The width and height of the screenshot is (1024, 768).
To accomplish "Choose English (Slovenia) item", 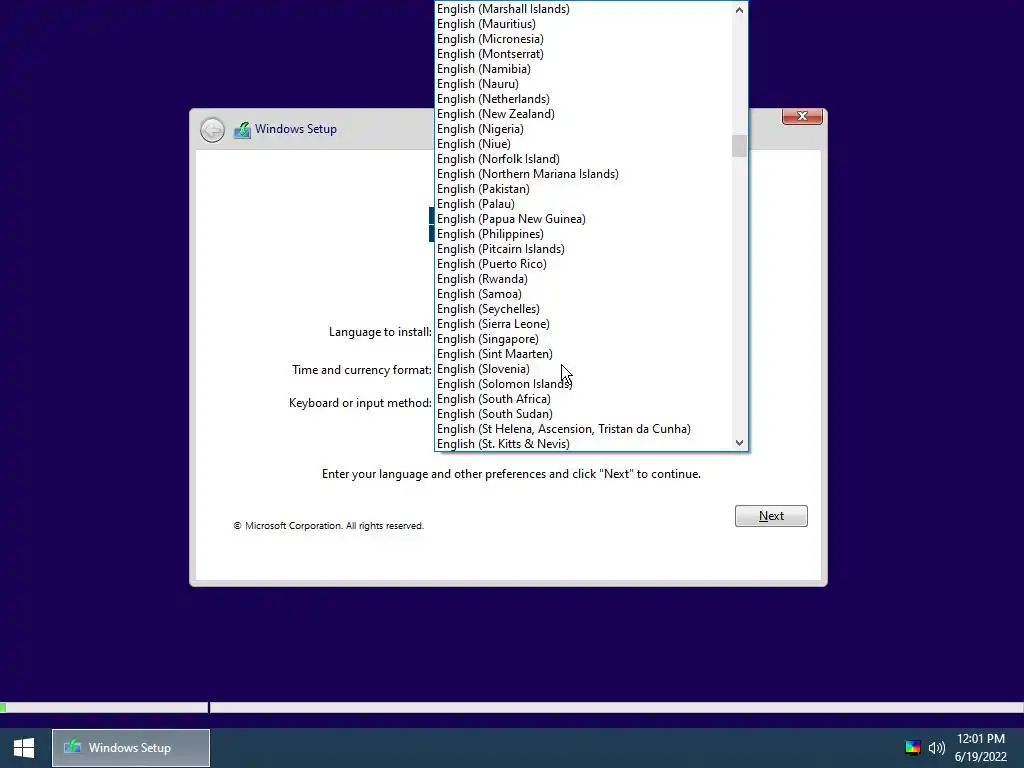I will point(583,370).
